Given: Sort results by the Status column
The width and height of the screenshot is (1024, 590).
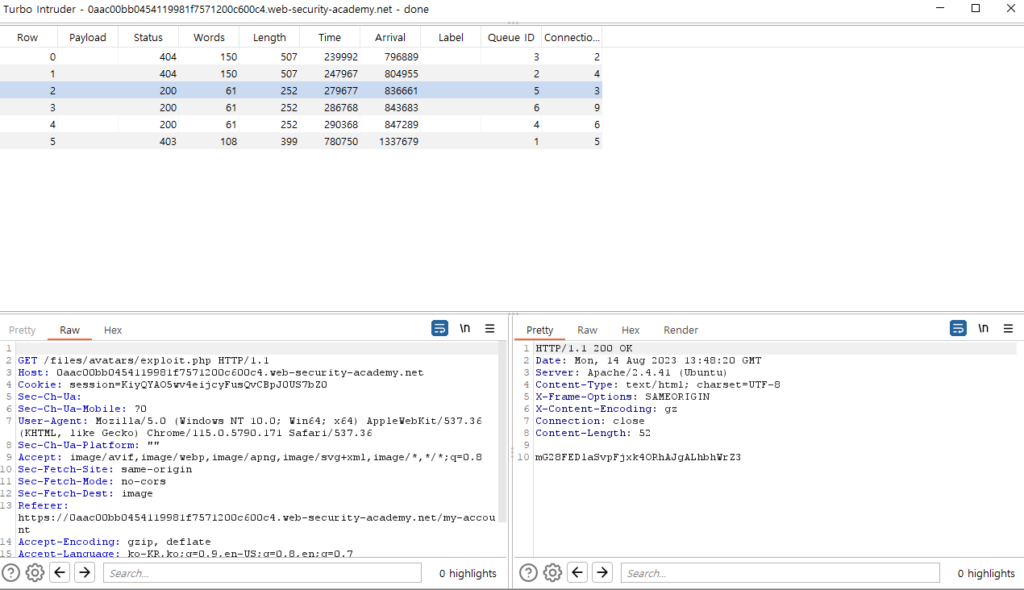Looking at the screenshot, I should tap(148, 37).
